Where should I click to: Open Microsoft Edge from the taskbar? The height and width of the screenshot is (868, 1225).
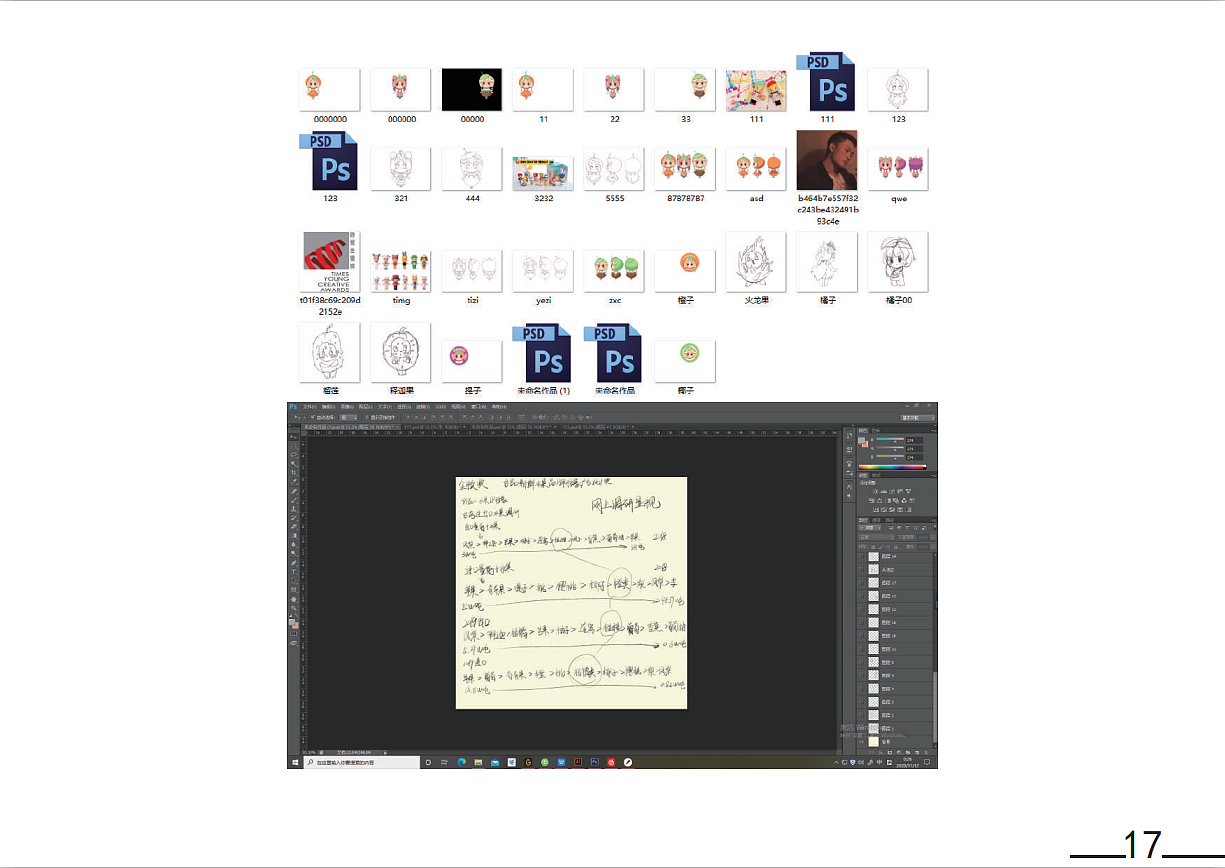(x=462, y=762)
